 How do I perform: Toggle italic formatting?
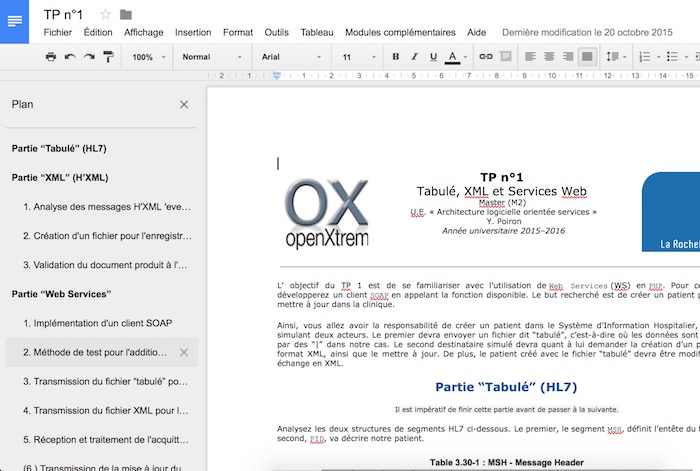click(x=414, y=57)
